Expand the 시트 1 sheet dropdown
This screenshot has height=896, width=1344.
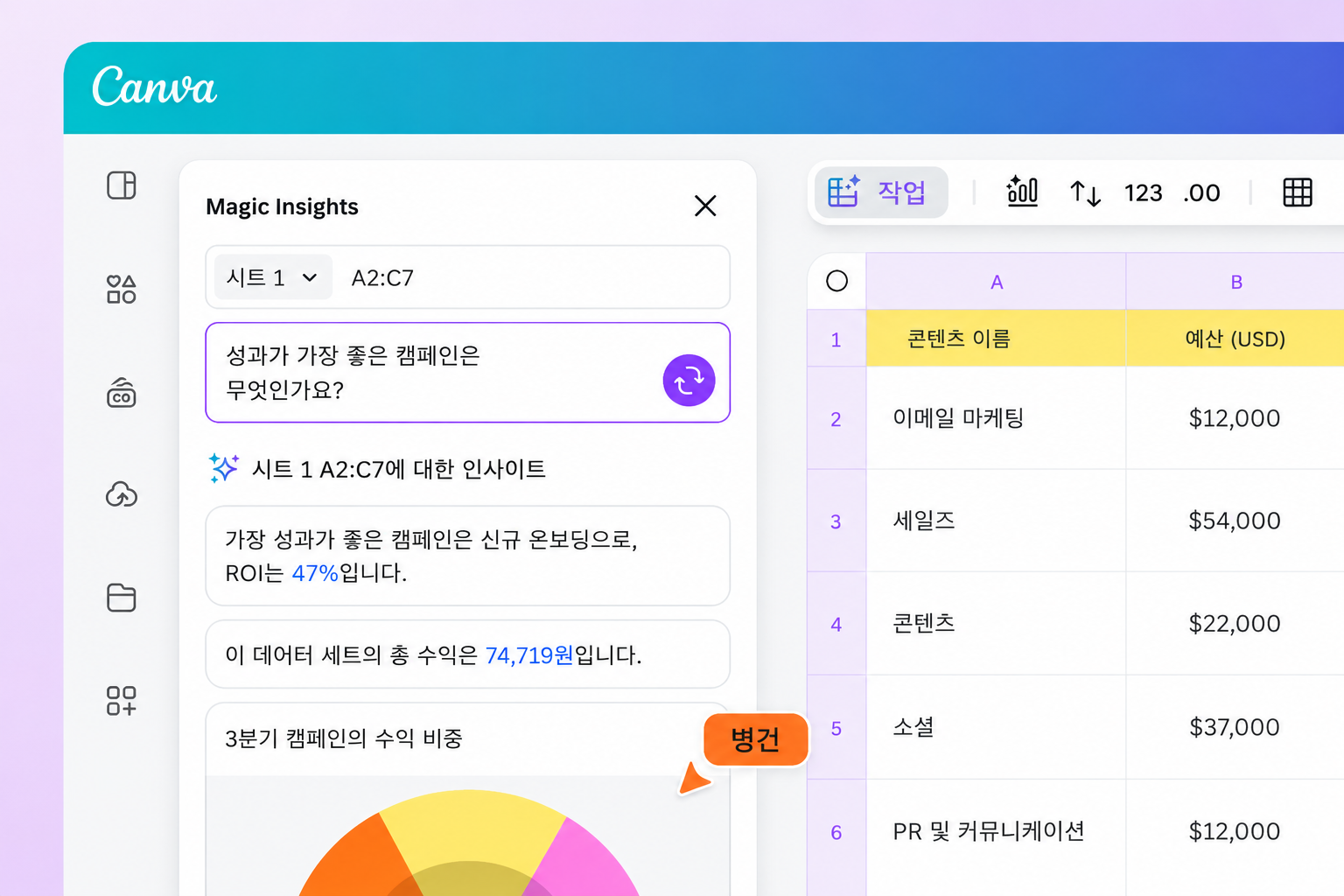pyautogui.click(x=273, y=277)
